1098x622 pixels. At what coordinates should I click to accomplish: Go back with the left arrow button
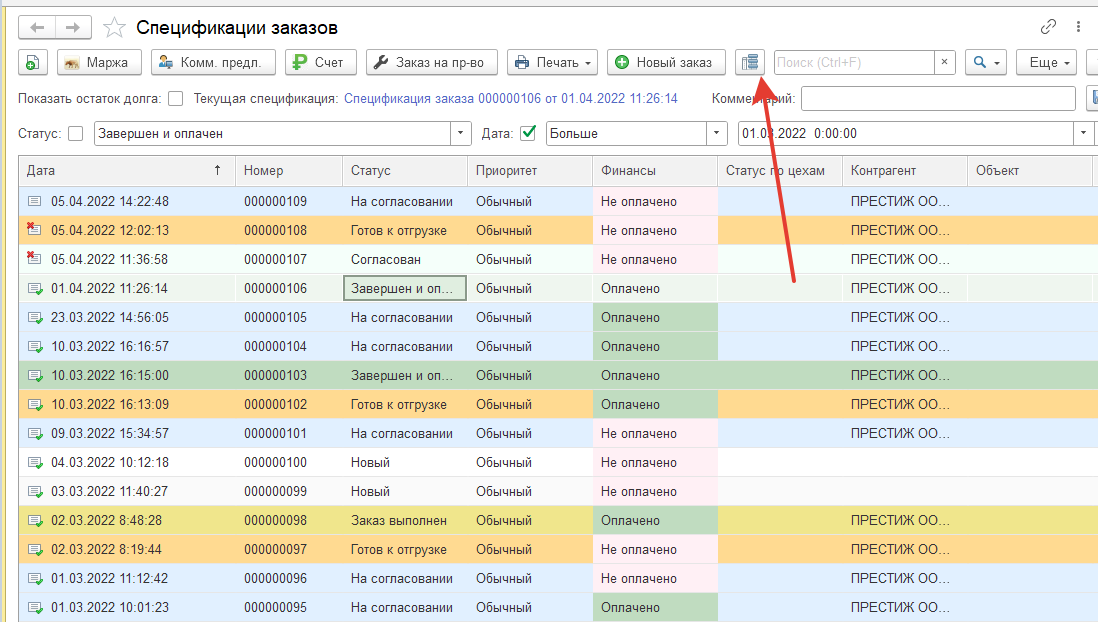click(37, 27)
